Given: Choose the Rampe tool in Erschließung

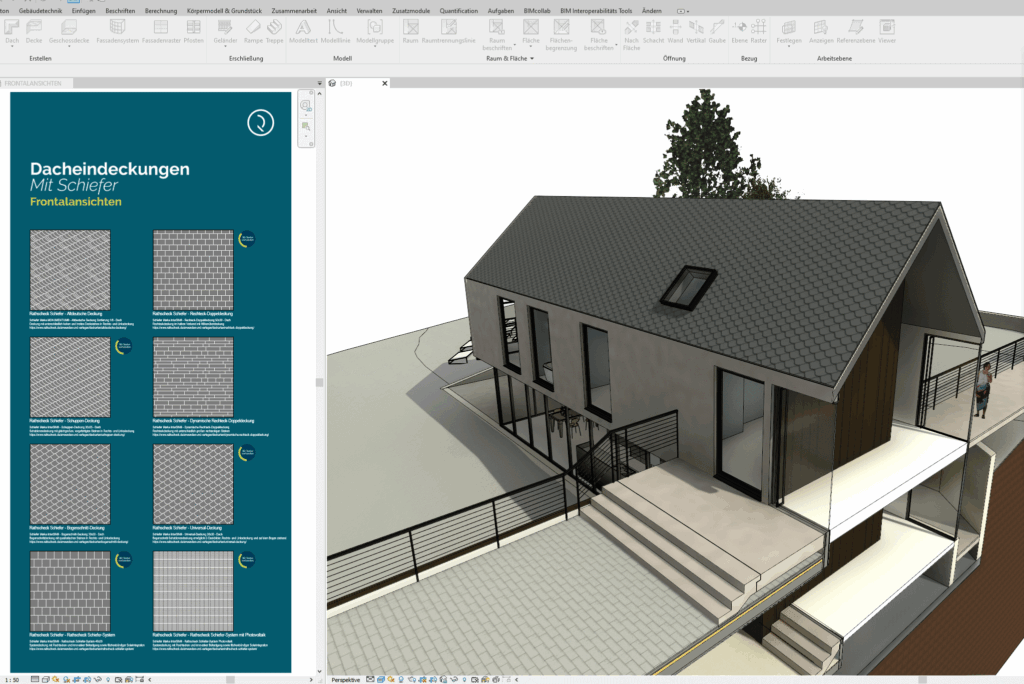Looking at the screenshot, I should [253, 30].
